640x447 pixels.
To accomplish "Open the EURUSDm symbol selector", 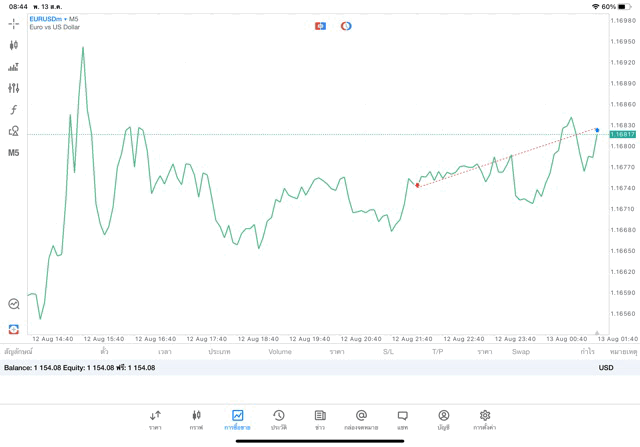I will 50,19.
